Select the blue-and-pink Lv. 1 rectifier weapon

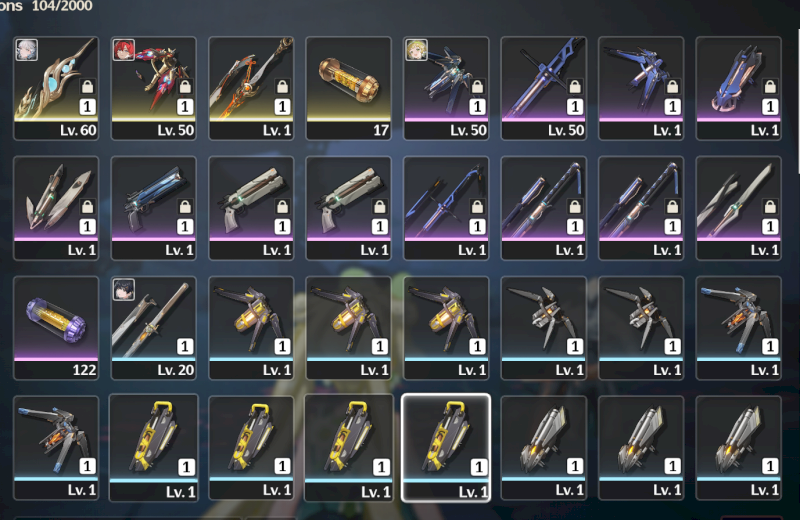[x=739, y=88]
